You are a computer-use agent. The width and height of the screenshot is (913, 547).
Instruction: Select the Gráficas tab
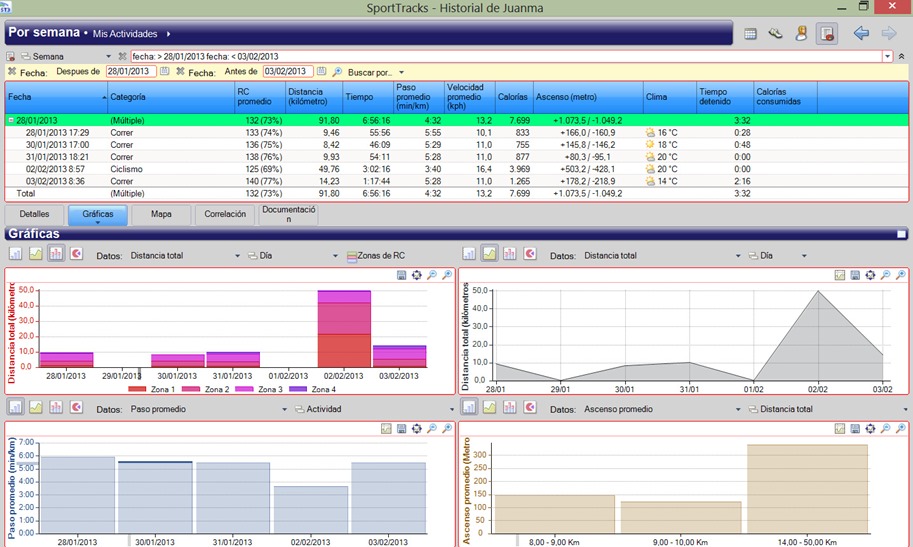click(98, 214)
